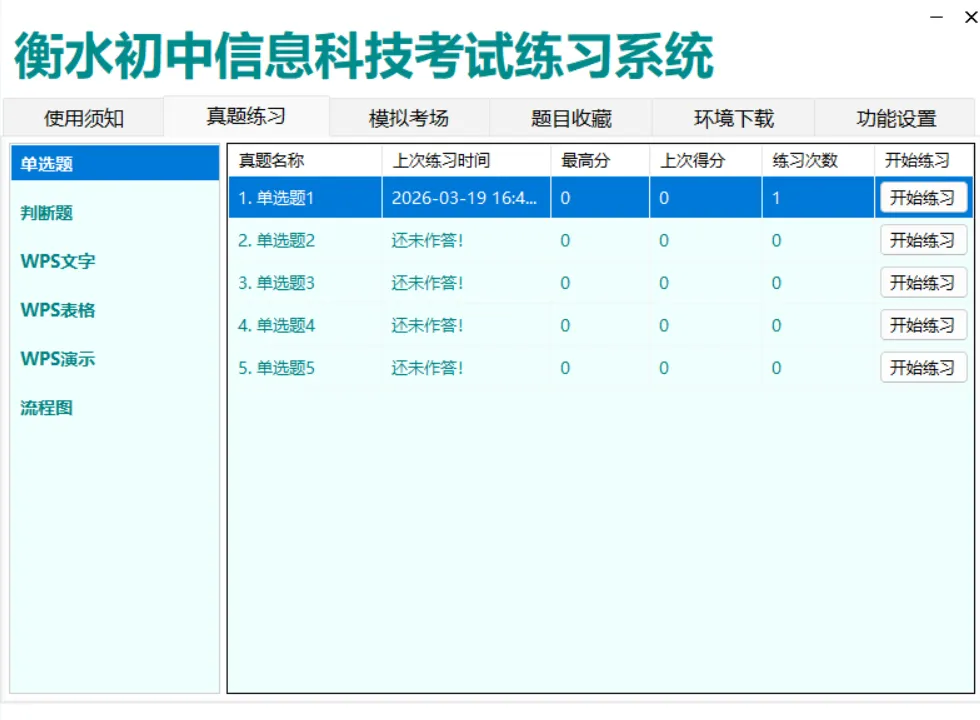Select the 单选题 category in the sidebar

(x=46, y=163)
